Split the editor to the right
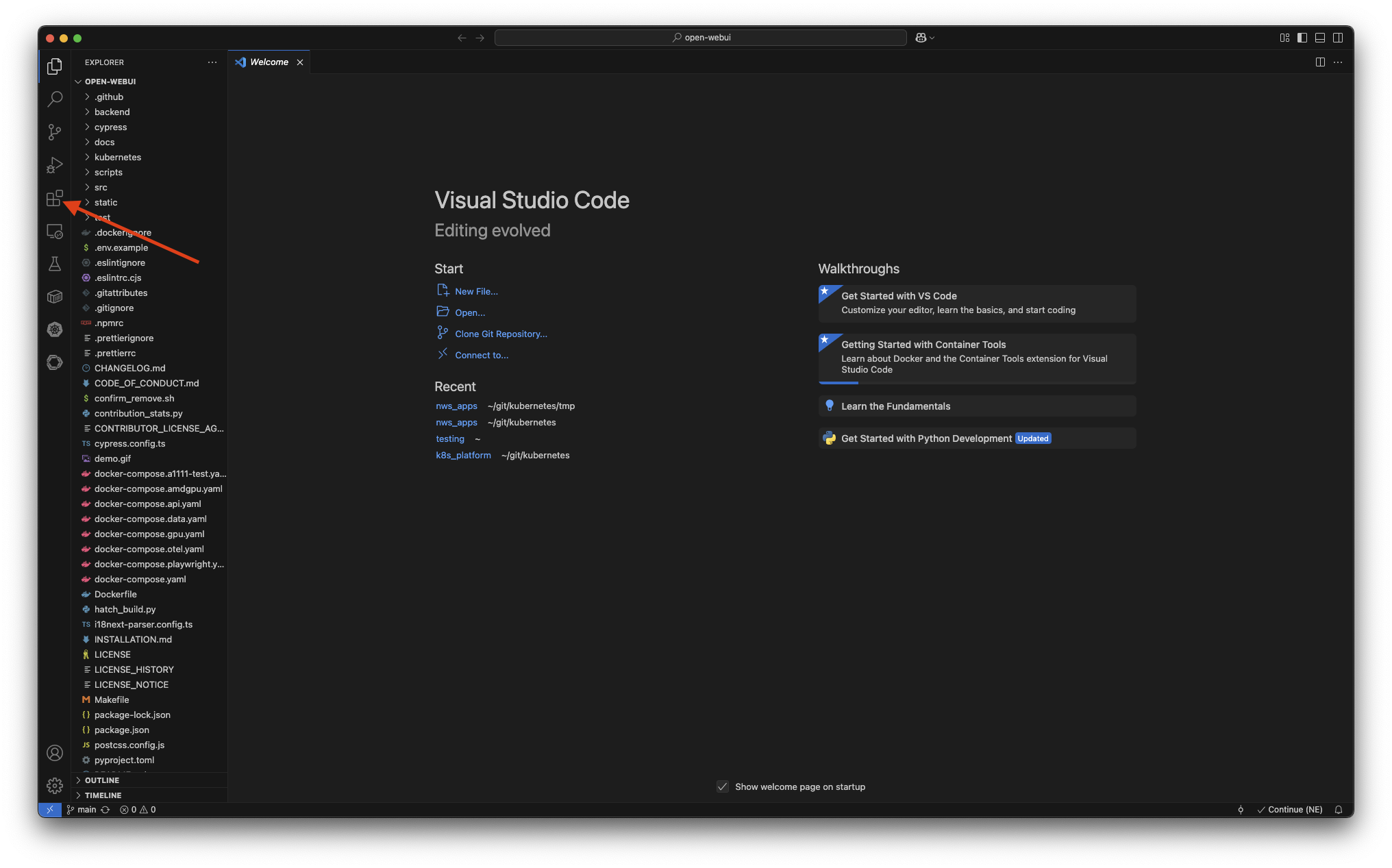 click(1320, 62)
